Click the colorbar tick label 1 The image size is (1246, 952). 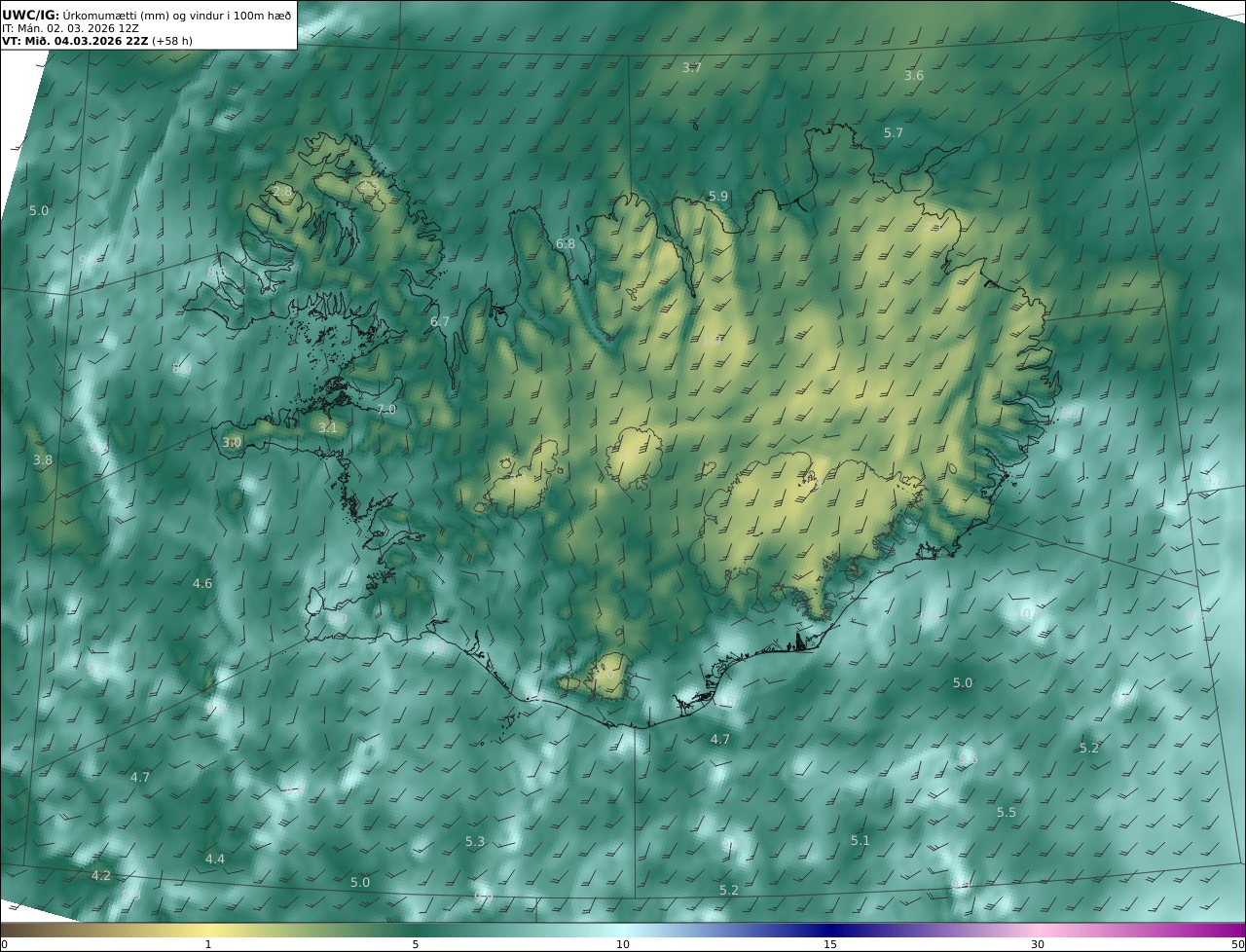[208, 944]
